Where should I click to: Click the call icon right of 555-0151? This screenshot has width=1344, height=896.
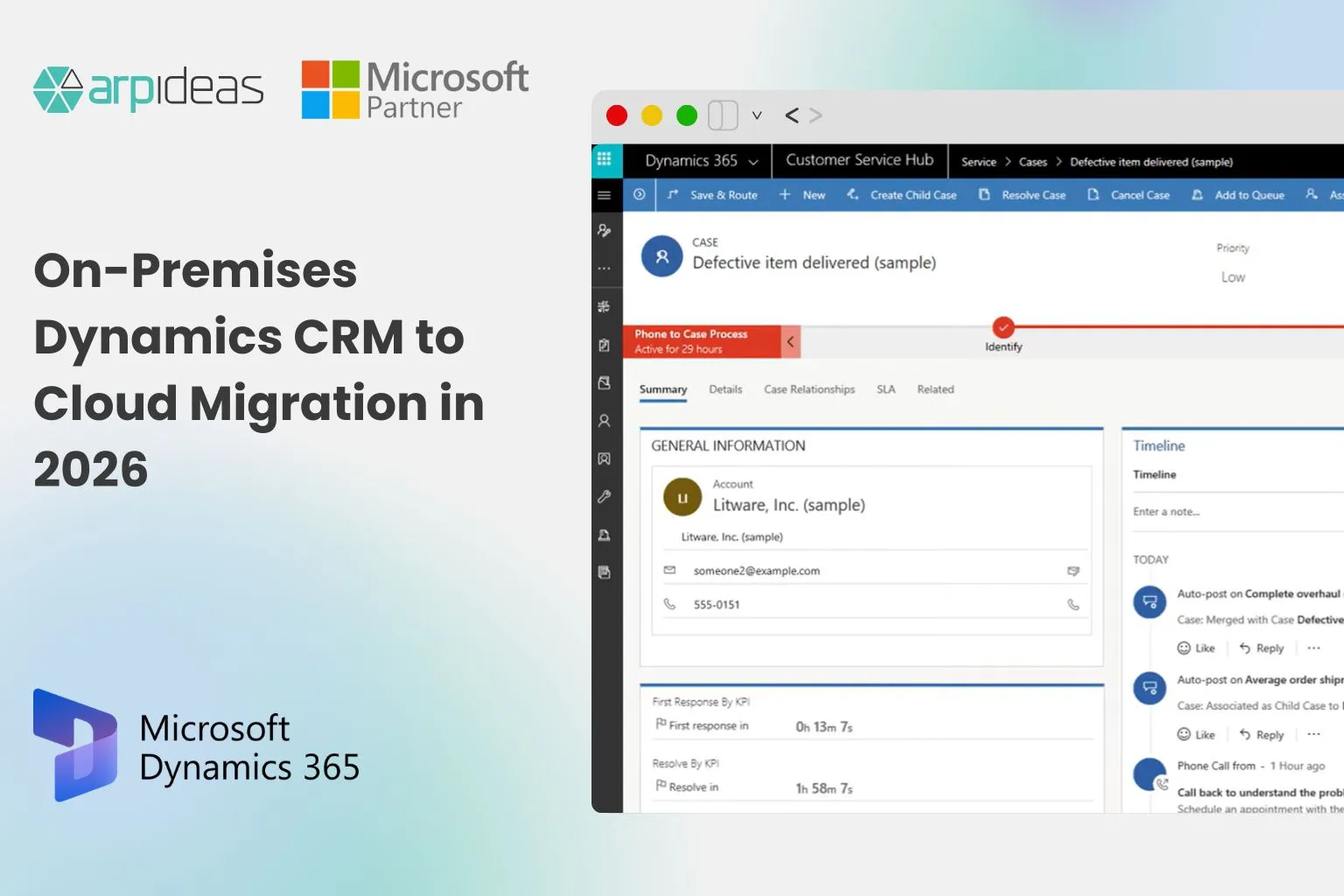(1074, 604)
